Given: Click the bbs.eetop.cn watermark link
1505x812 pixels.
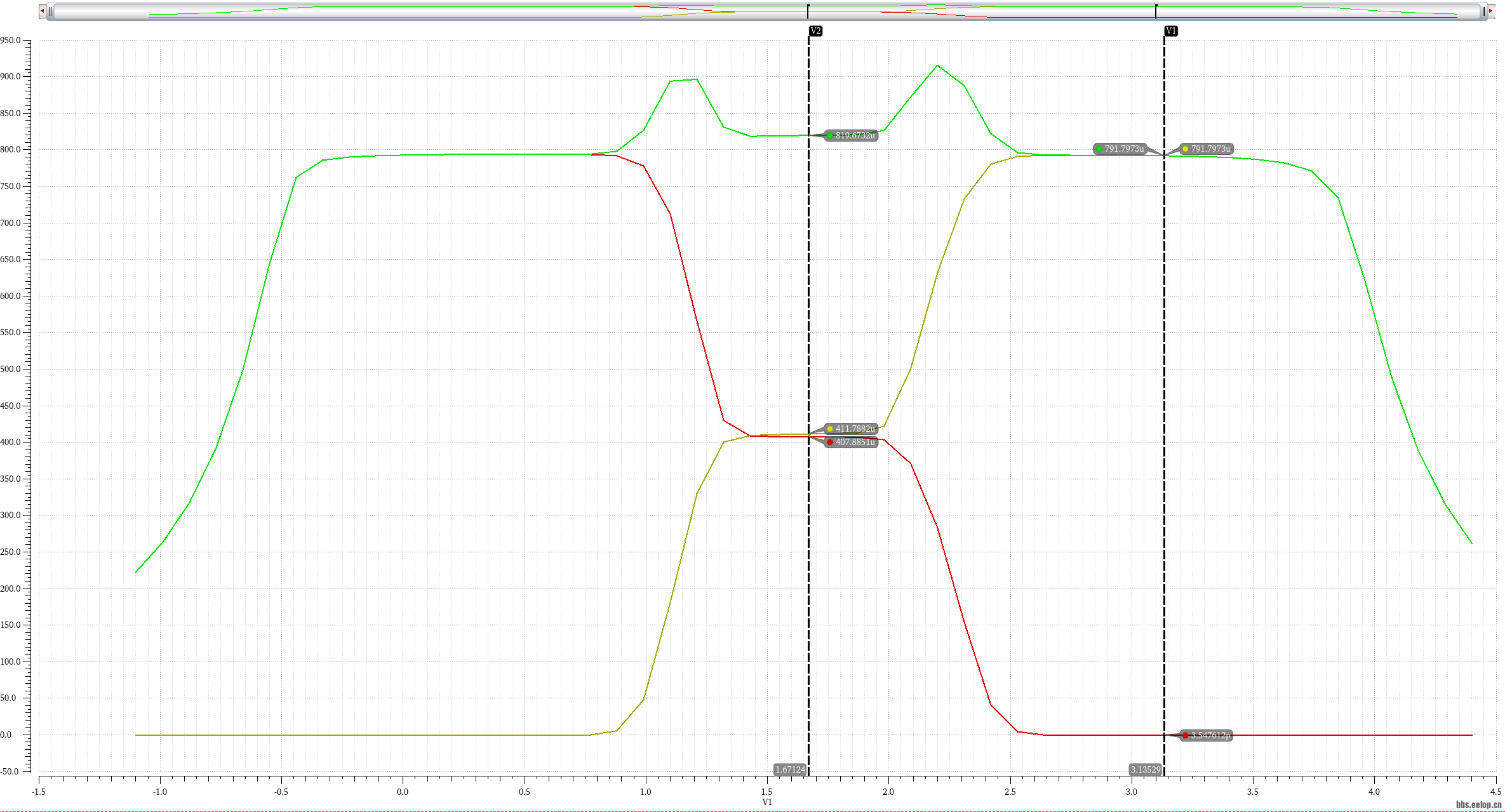Looking at the screenshot, I should (1479, 804).
